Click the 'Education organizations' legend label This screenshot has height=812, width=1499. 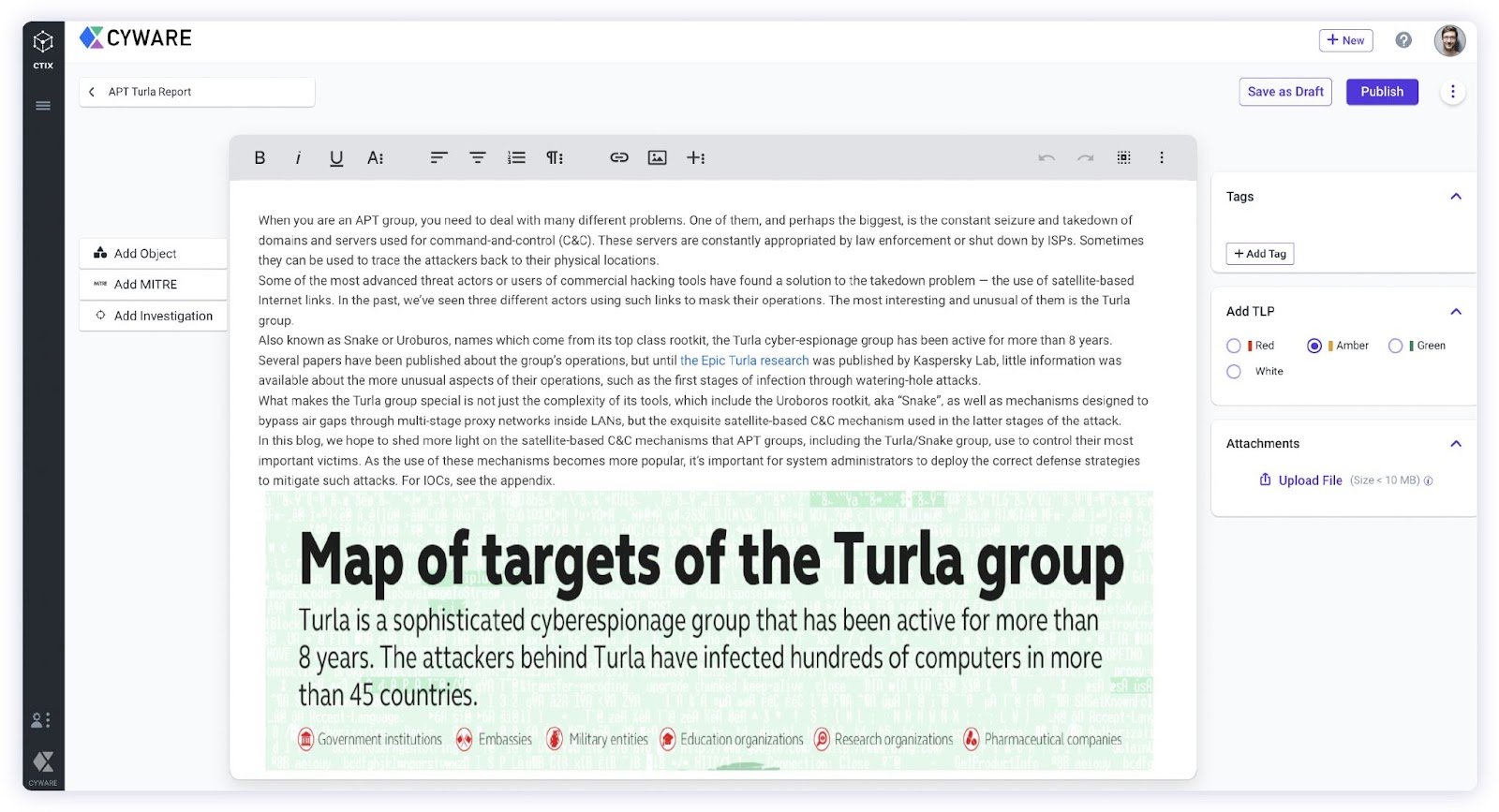(741, 740)
